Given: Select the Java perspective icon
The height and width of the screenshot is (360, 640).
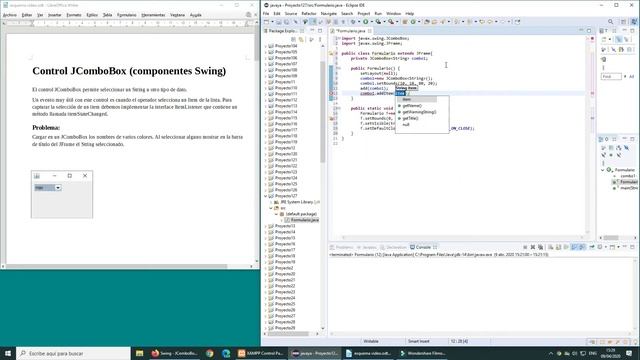Looking at the screenshot, I should [634, 22].
